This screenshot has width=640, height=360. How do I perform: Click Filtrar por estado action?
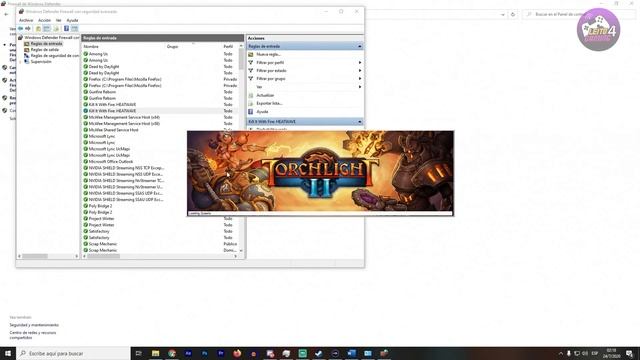pyautogui.click(x=271, y=71)
